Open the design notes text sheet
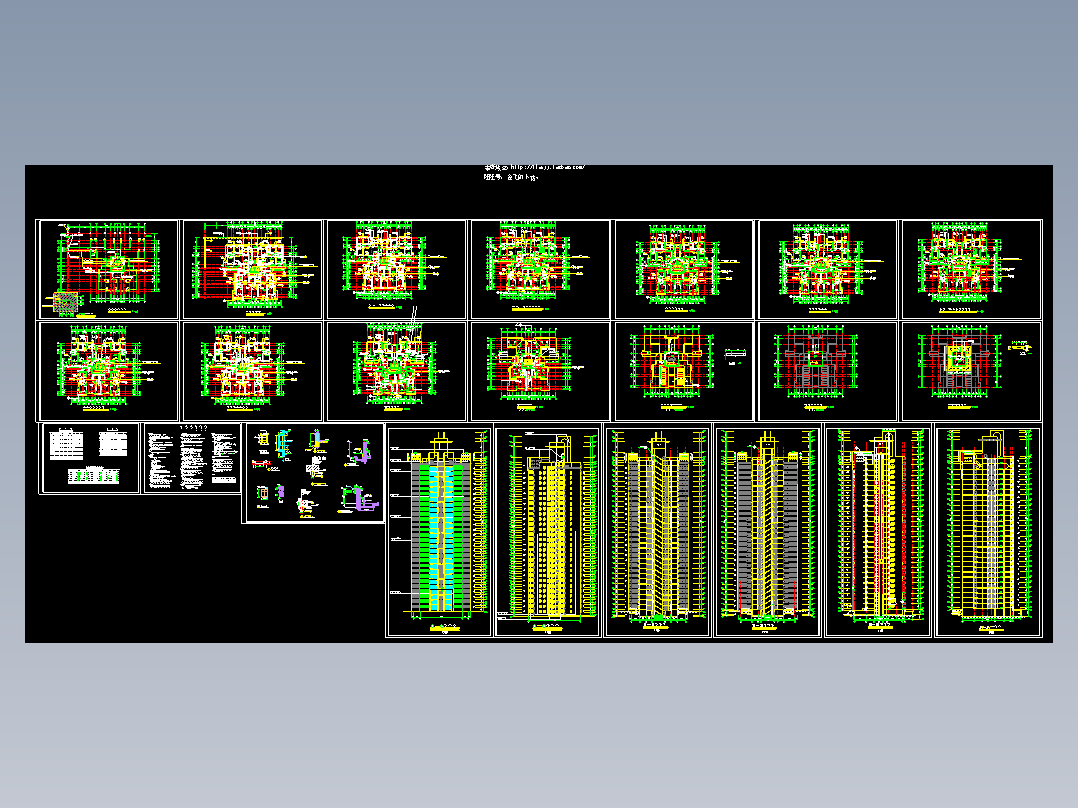Viewport: 1078px width, 808px height. point(192,458)
